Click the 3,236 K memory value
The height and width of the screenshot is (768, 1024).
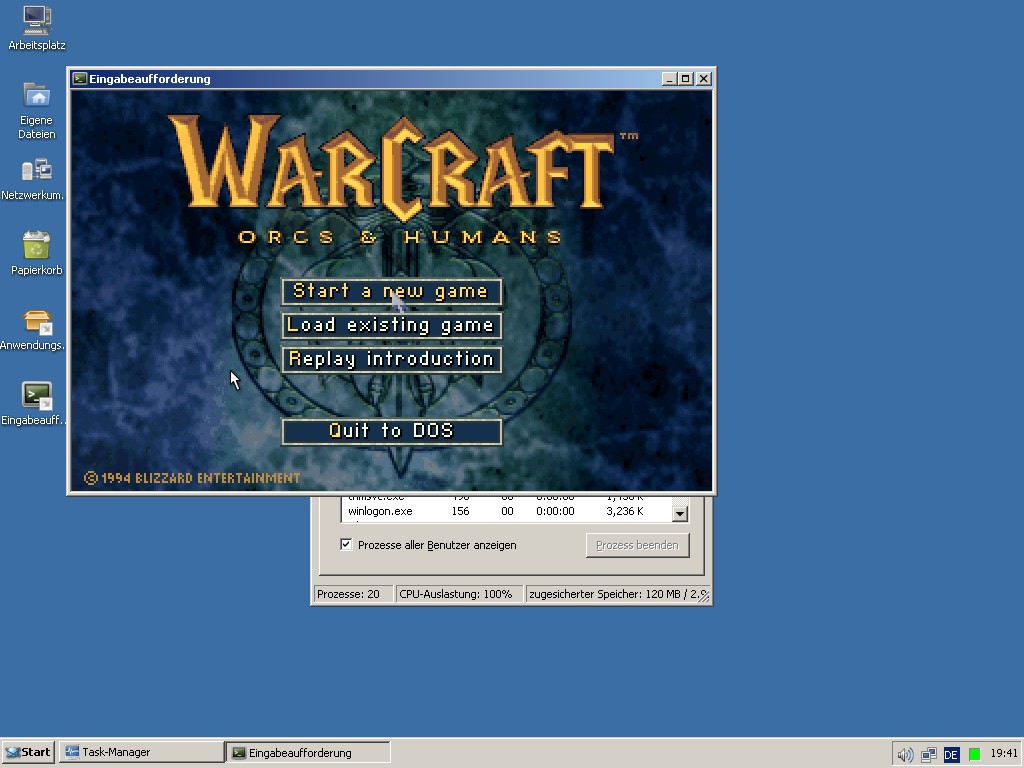click(624, 511)
